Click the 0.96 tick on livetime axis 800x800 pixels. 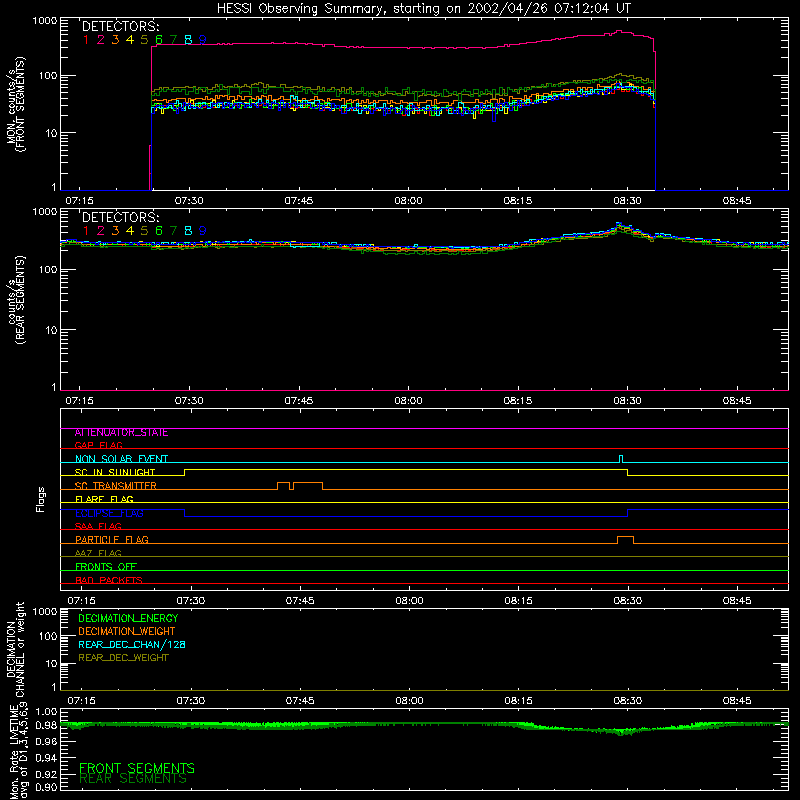[46, 741]
